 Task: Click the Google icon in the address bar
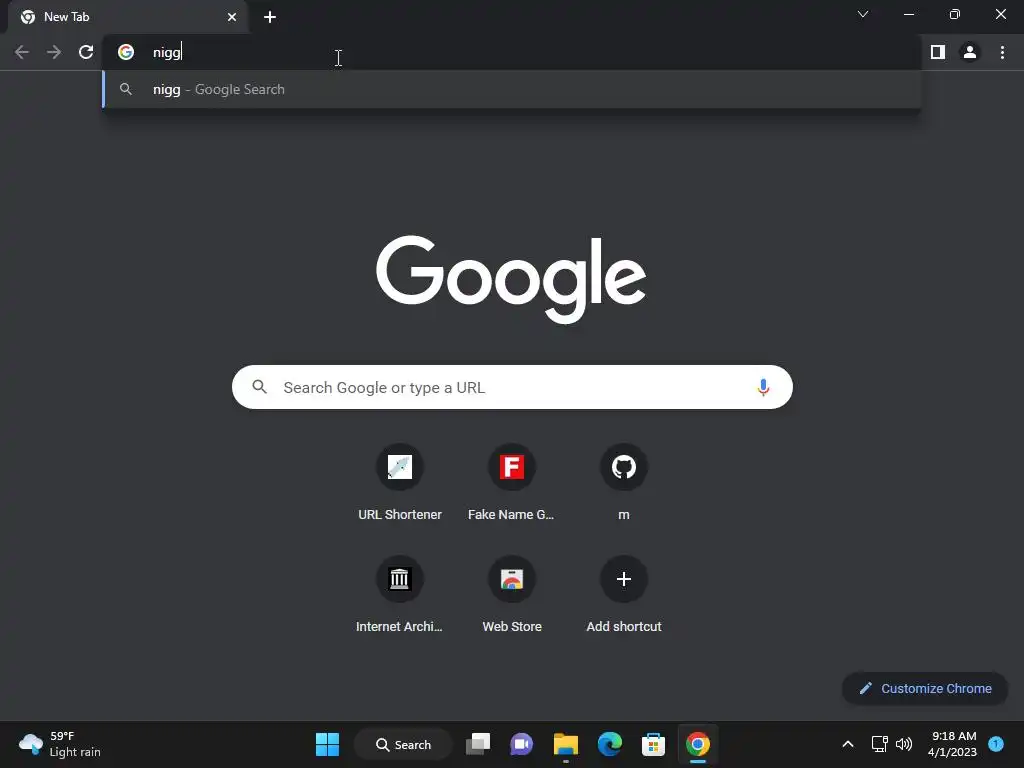[x=126, y=52]
